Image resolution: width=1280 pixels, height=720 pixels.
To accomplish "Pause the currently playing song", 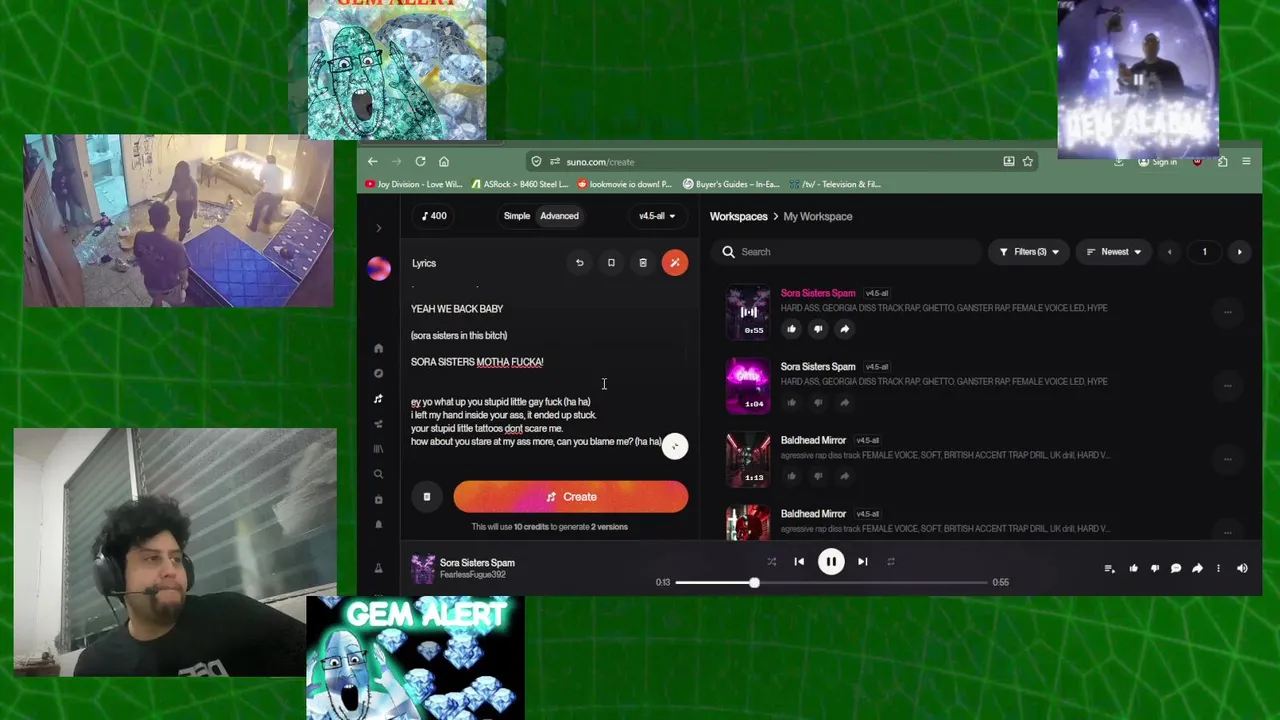I will coord(831,562).
